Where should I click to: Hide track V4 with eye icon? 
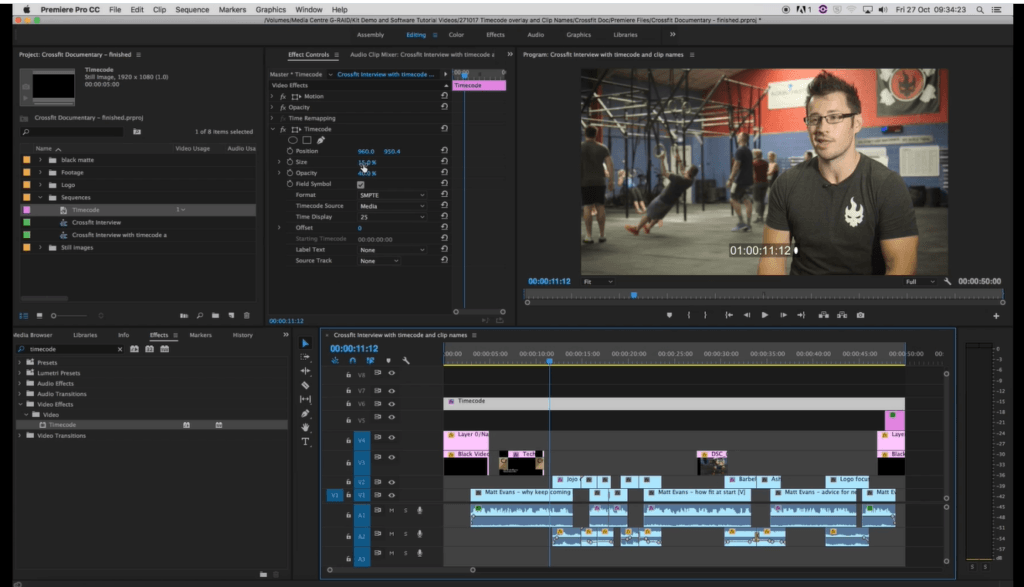[392, 437]
